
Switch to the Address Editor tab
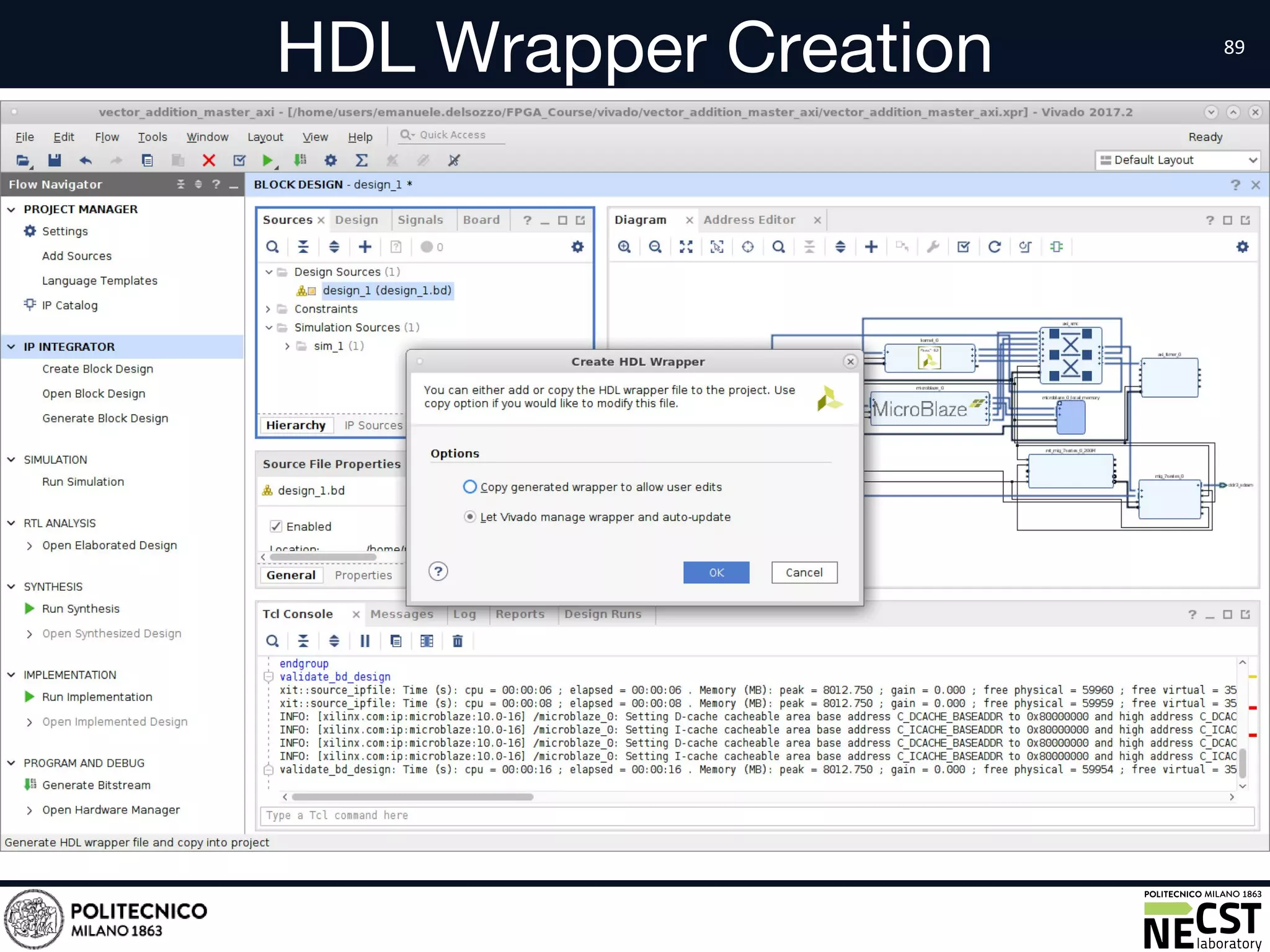coord(749,220)
